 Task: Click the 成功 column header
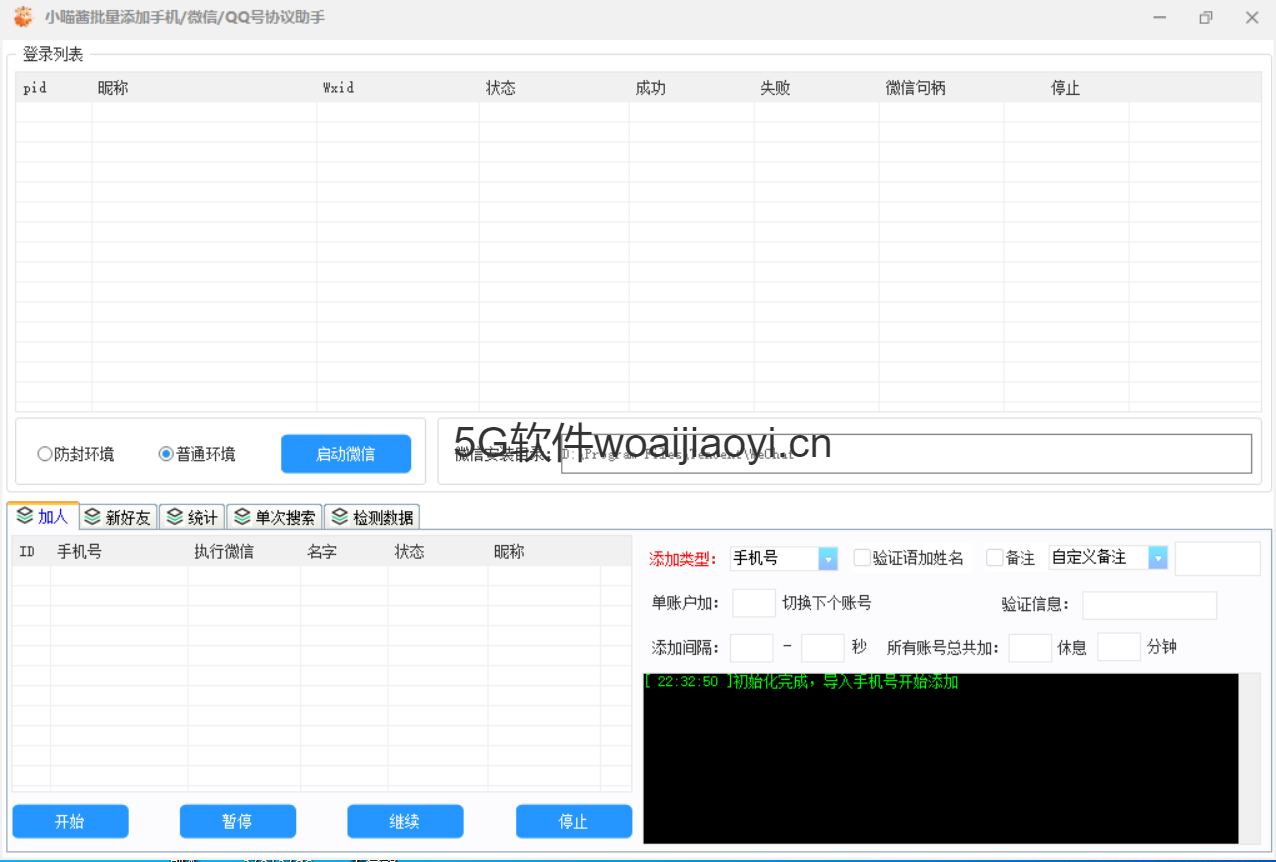691,88
